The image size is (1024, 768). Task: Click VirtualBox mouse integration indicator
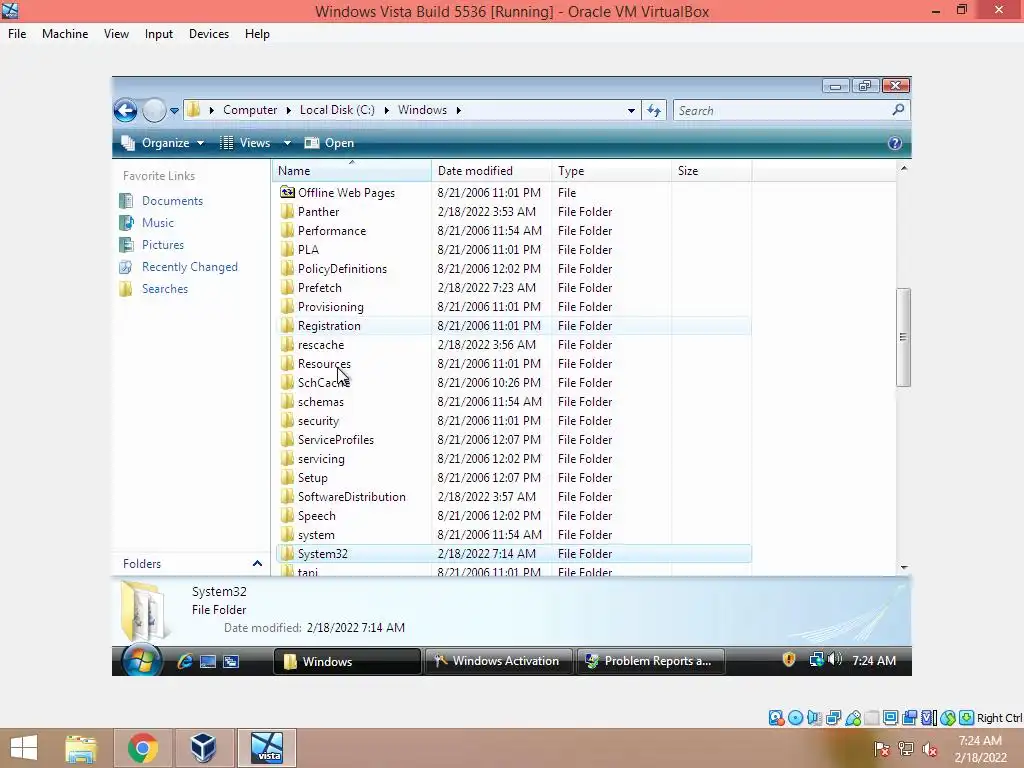point(948,718)
